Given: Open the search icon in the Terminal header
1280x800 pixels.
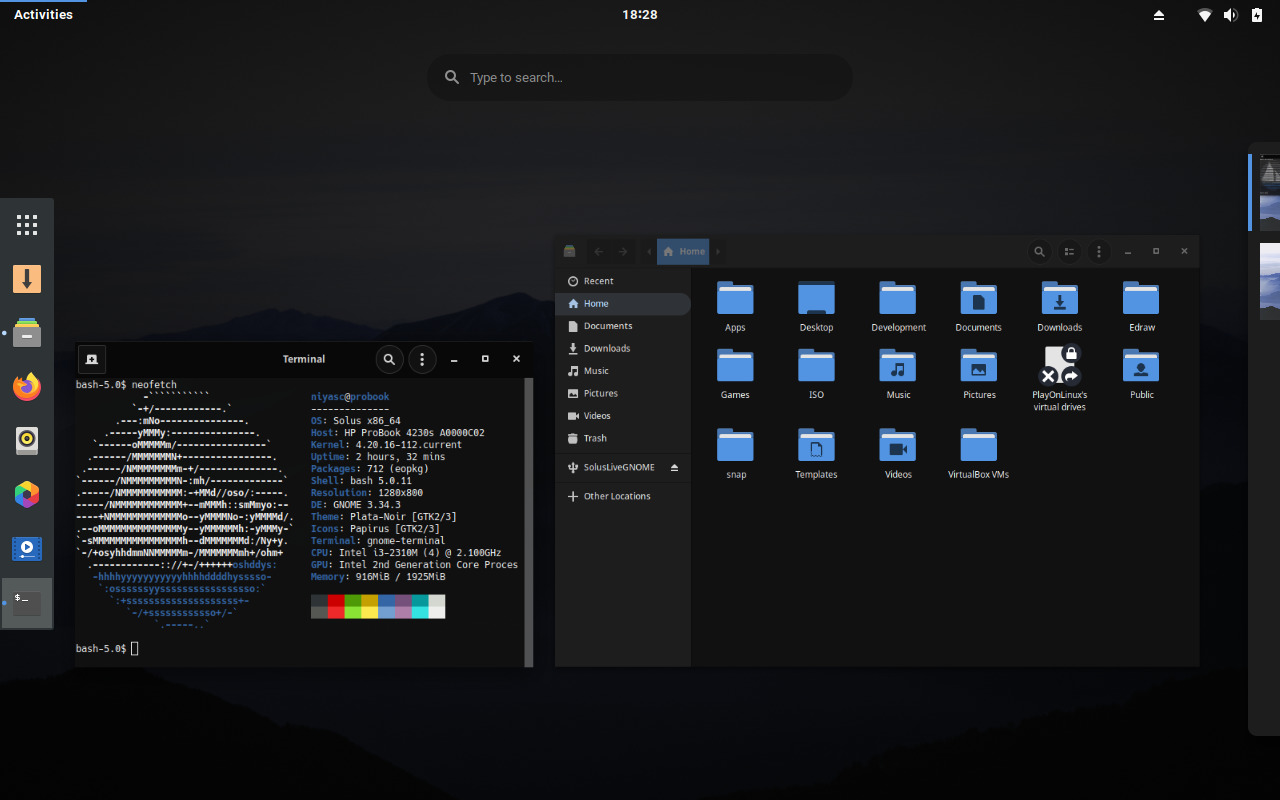Looking at the screenshot, I should [x=389, y=359].
